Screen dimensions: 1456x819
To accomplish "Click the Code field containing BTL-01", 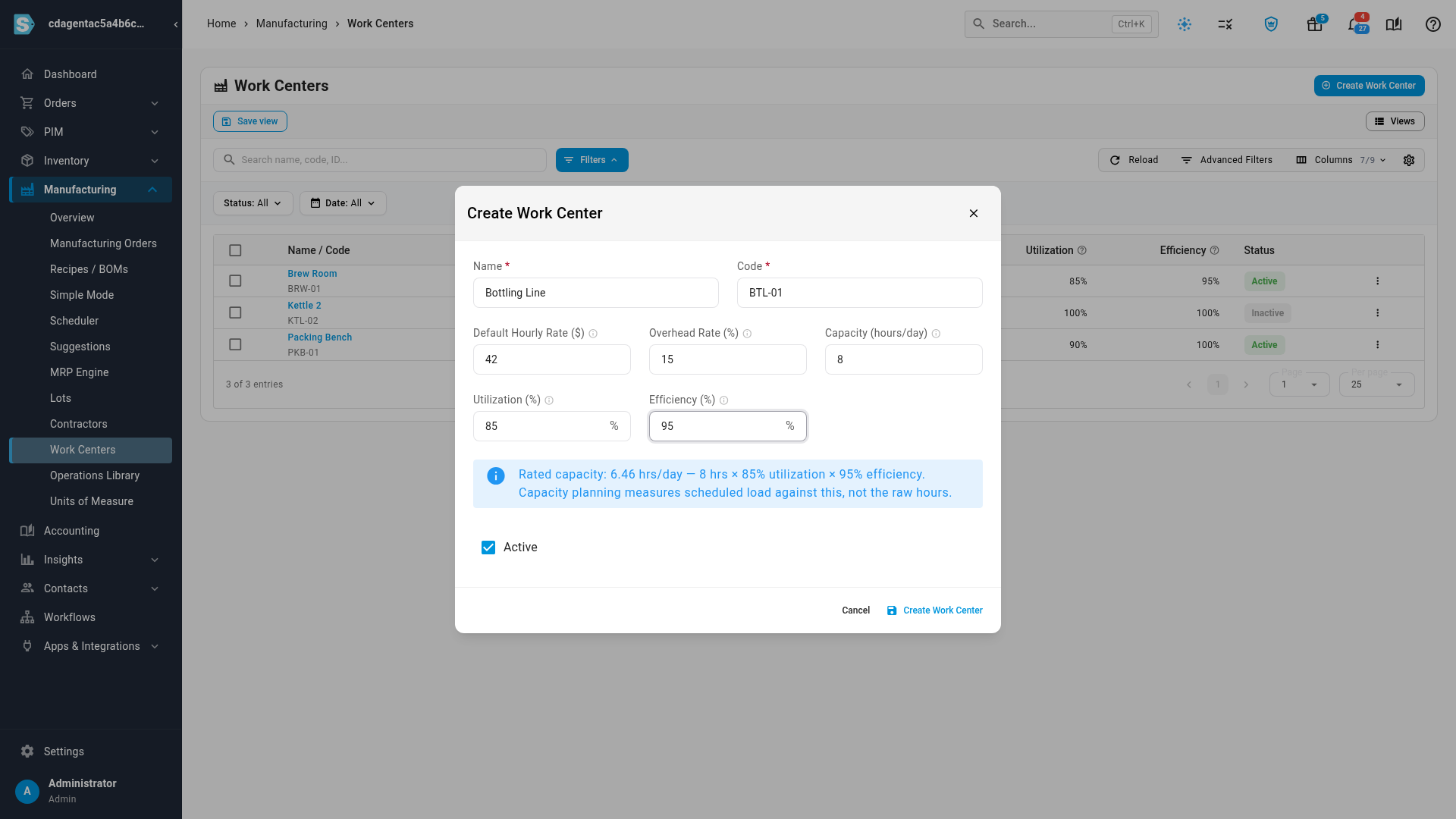I will (860, 293).
